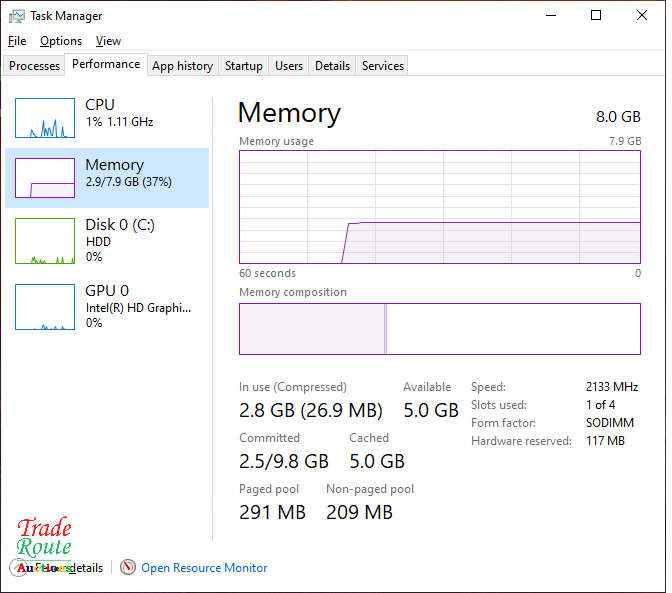The height and width of the screenshot is (593, 672).
Task: Select the Disk 0 (C:) graph thumbnail
Action: [x=45, y=241]
